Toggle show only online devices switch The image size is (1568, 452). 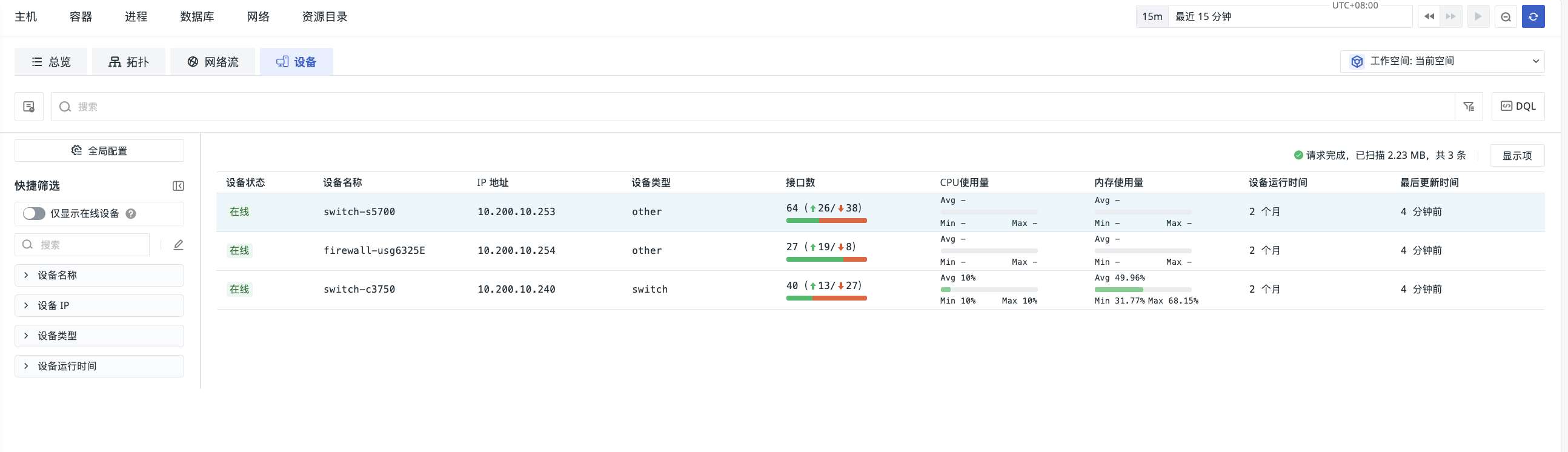pyautogui.click(x=34, y=213)
